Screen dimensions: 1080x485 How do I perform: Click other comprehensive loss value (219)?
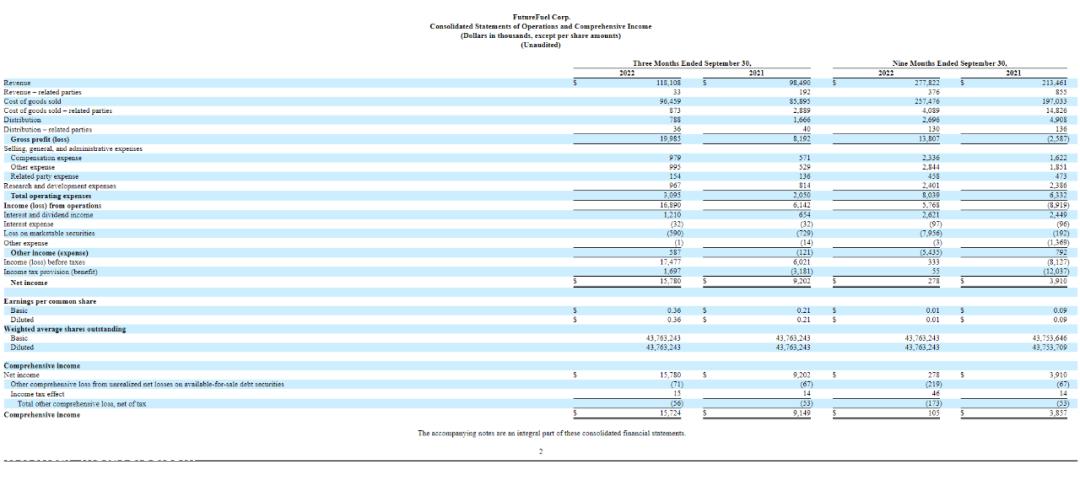click(933, 384)
